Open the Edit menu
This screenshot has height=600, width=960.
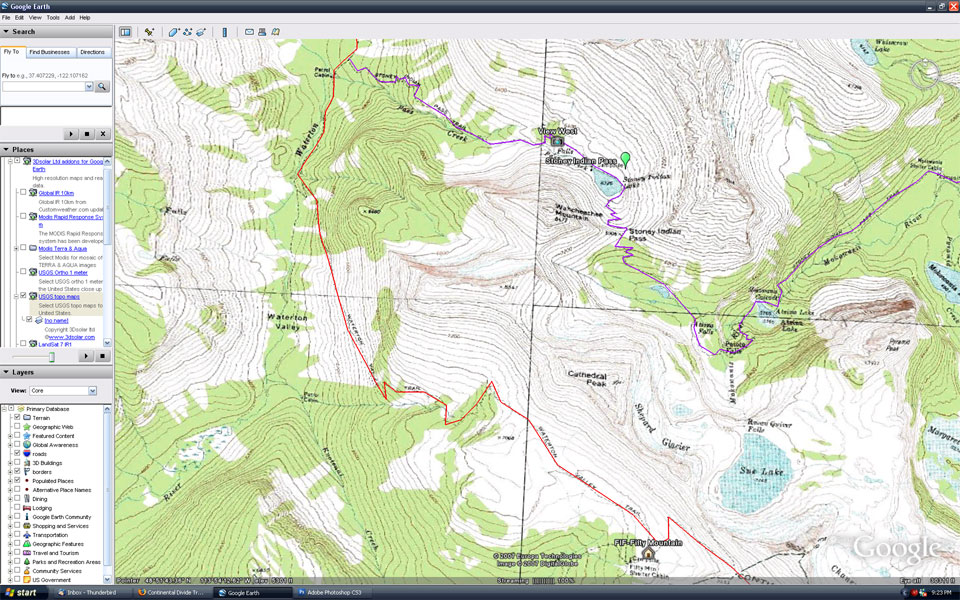click(x=20, y=18)
